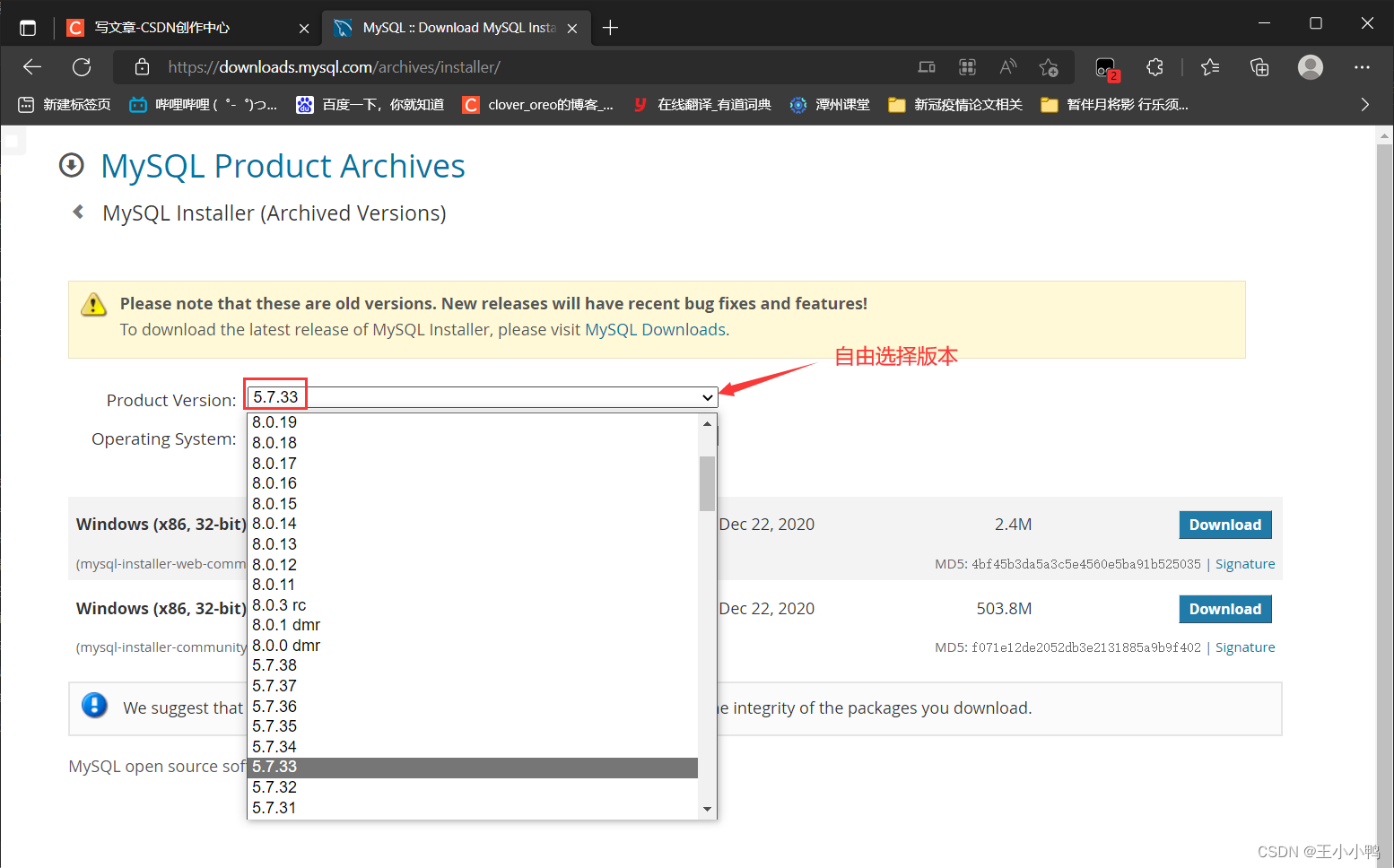Open the browser extensions puzzle icon
Image resolution: width=1394 pixels, height=868 pixels.
(1154, 67)
